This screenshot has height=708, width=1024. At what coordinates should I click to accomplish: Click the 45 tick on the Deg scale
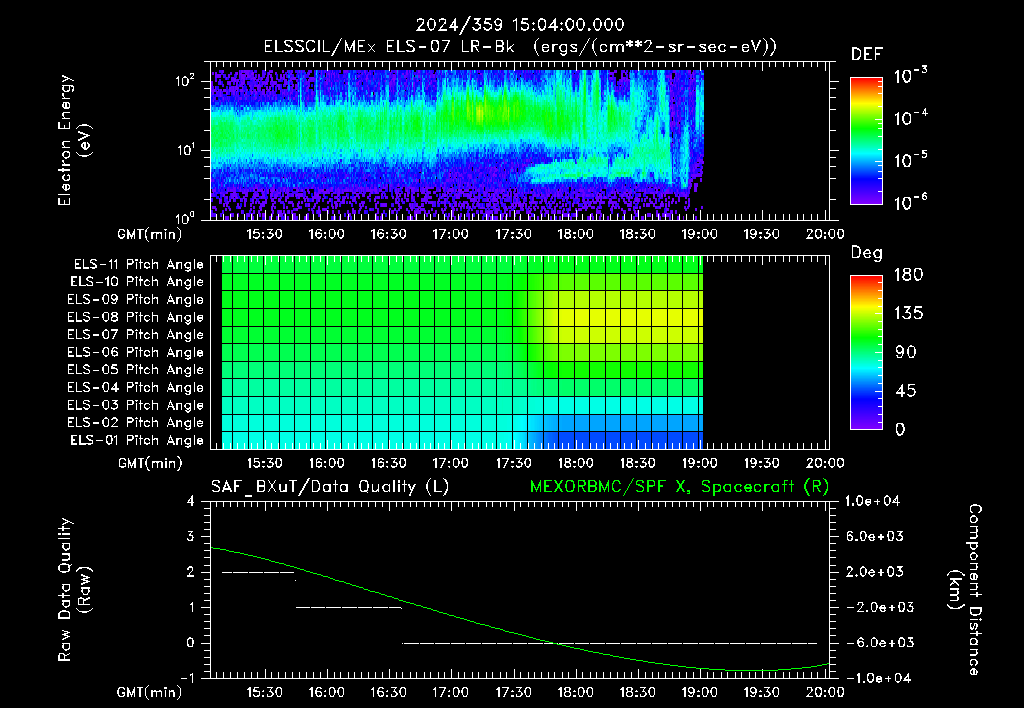click(906, 391)
